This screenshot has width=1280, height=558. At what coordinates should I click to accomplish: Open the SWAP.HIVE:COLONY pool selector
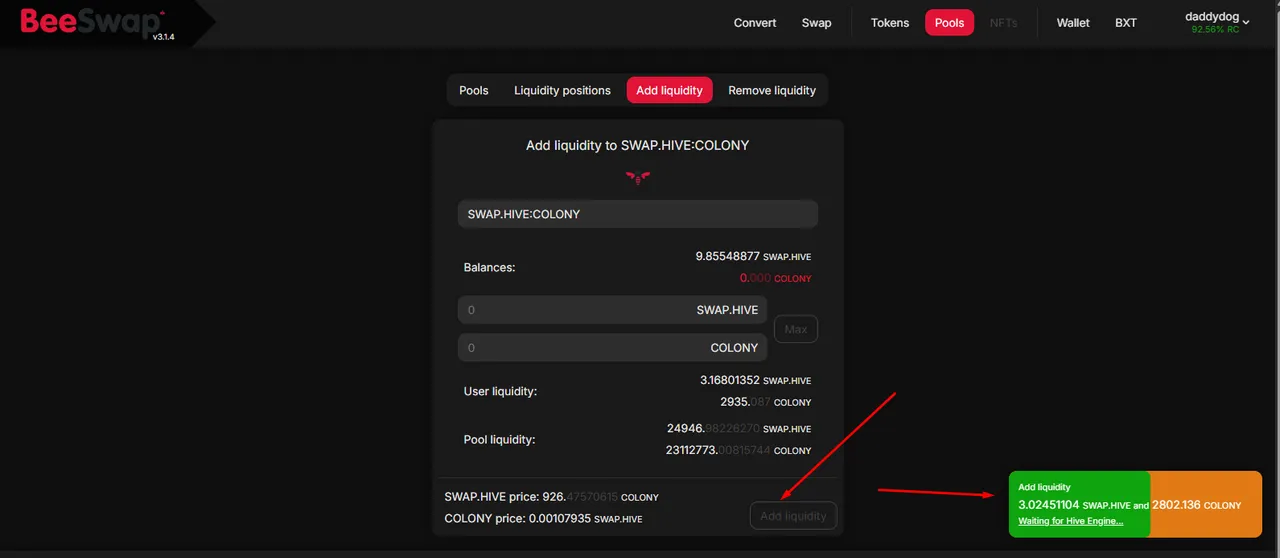coord(638,214)
